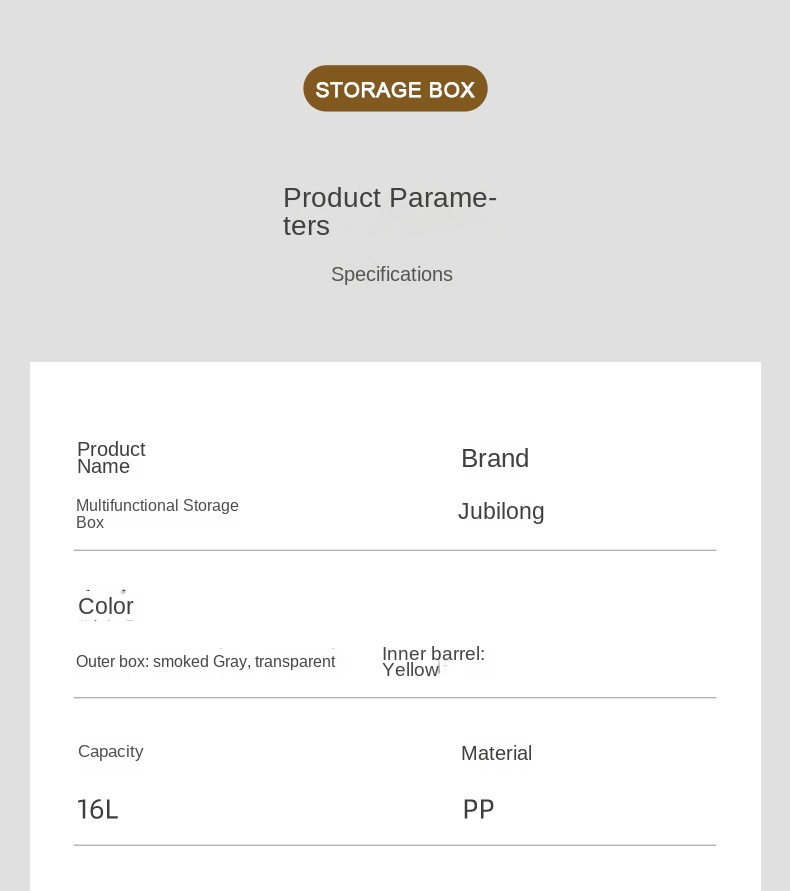
Task: Click the Color label
Action: (105, 606)
